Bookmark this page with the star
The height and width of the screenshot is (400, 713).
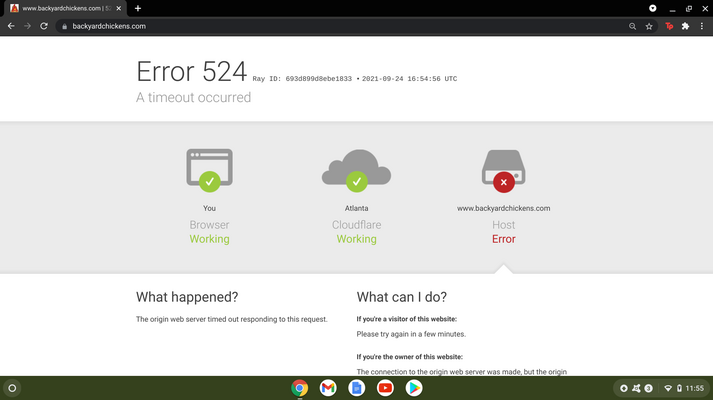(x=649, y=26)
